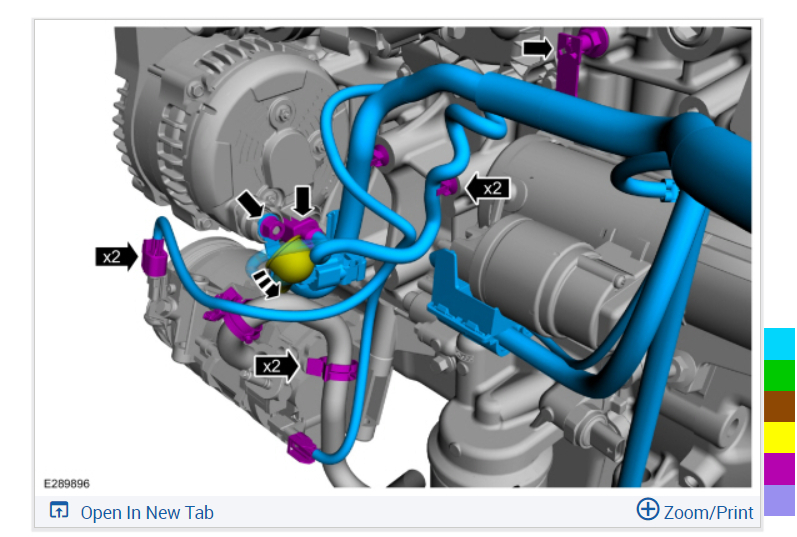Screen dimensions: 797x537
Task: Click the E289896 image reference text
Action: pos(67,484)
